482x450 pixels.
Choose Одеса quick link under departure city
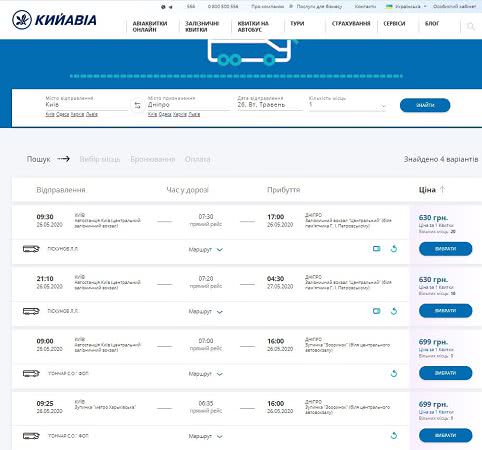62,114
